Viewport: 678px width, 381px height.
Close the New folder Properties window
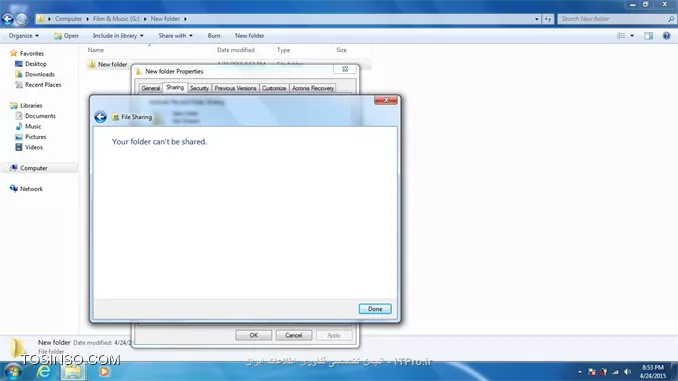coord(345,69)
